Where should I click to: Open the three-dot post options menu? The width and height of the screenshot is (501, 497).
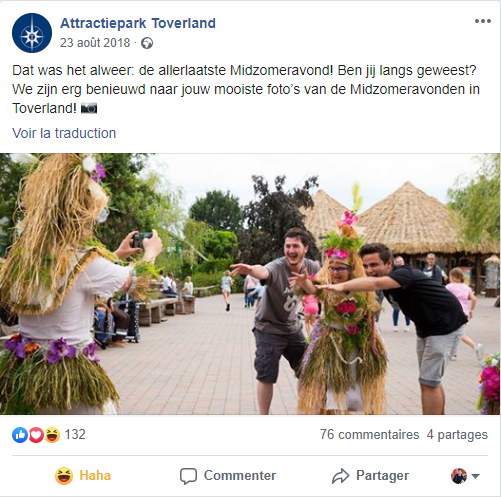[483, 21]
